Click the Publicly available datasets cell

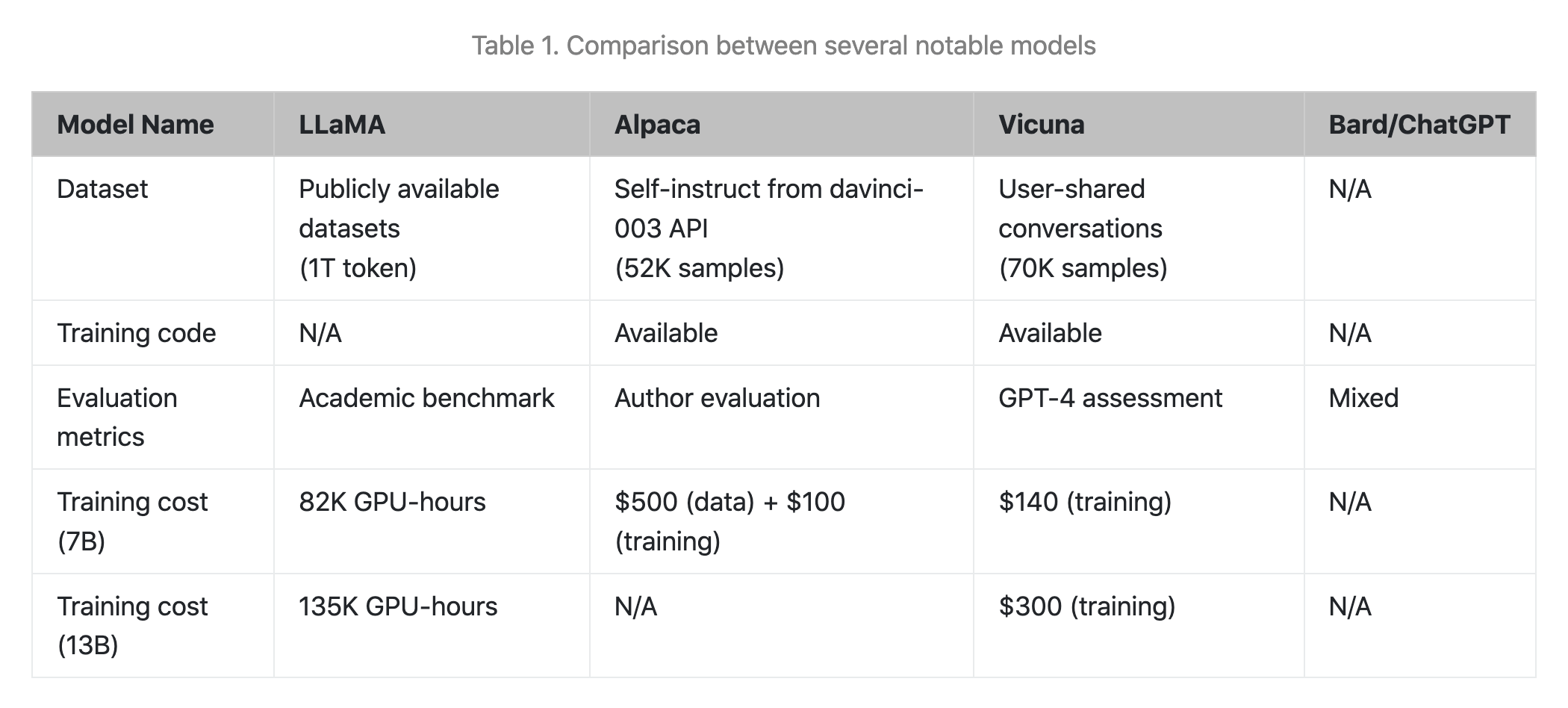click(x=432, y=229)
